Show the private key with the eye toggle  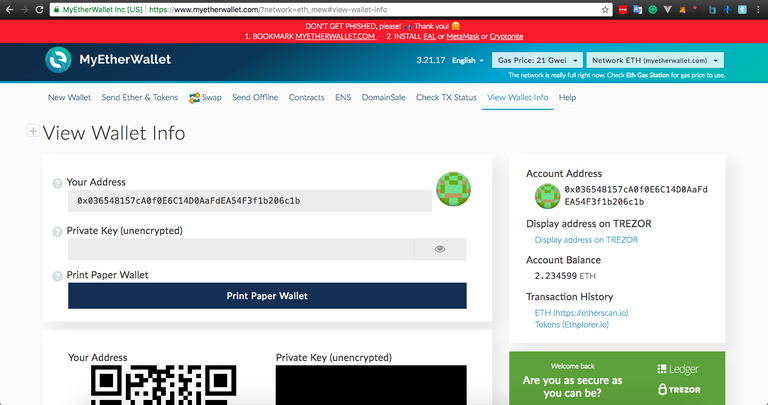coord(440,249)
